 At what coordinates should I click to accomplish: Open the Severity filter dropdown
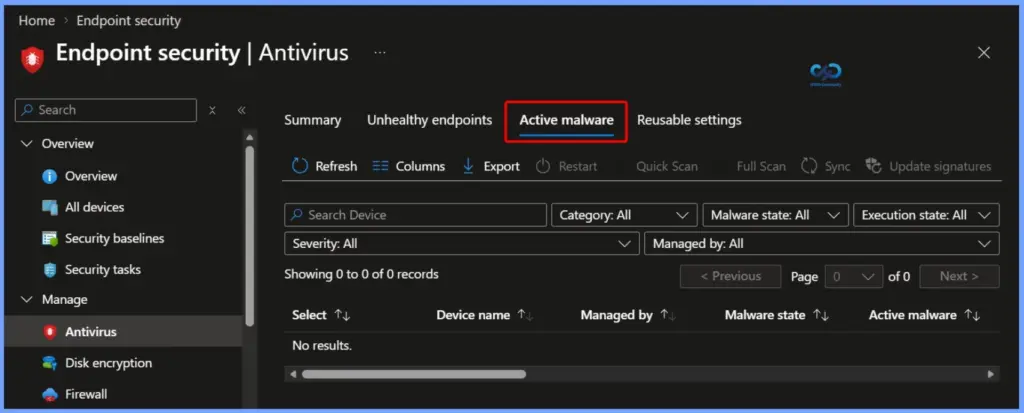(462, 244)
